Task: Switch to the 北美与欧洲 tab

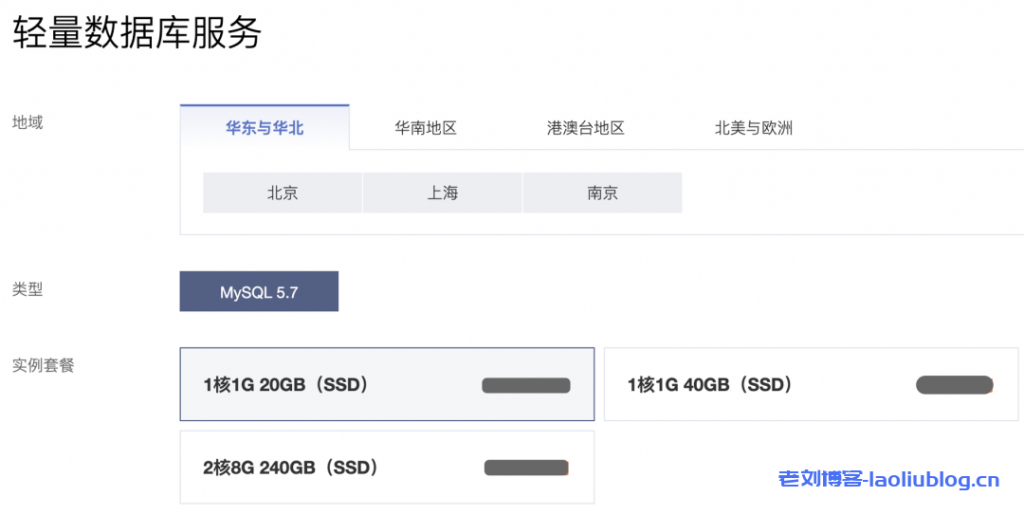Action: pos(753,128)
